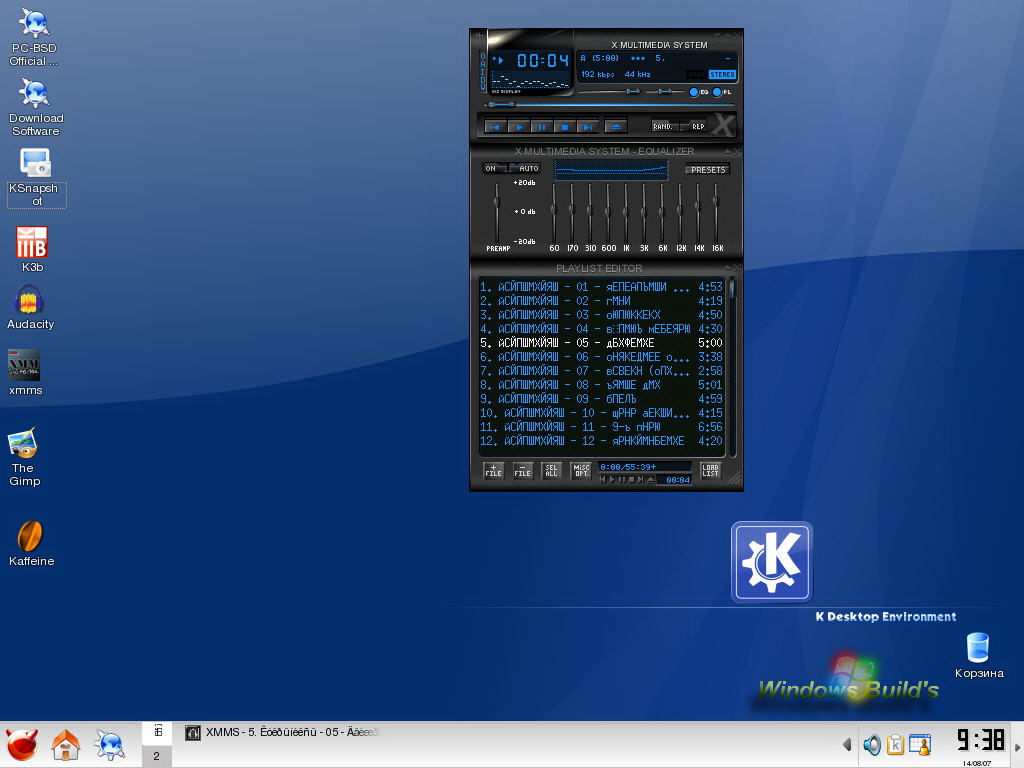Select the xmms desktop shortcut
The image size is (1024, 768).
click(x=25, y=372)
